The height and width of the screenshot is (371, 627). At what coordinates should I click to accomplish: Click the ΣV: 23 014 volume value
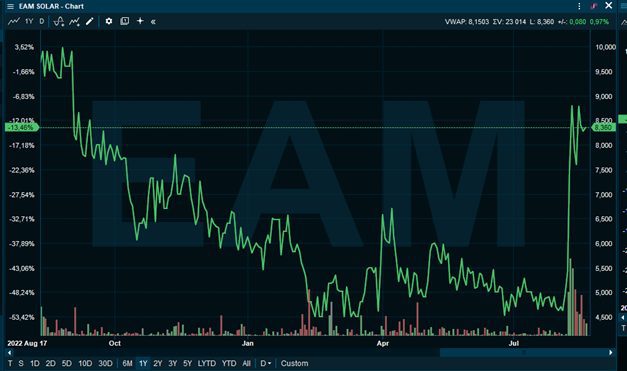(x=509, y=22)
